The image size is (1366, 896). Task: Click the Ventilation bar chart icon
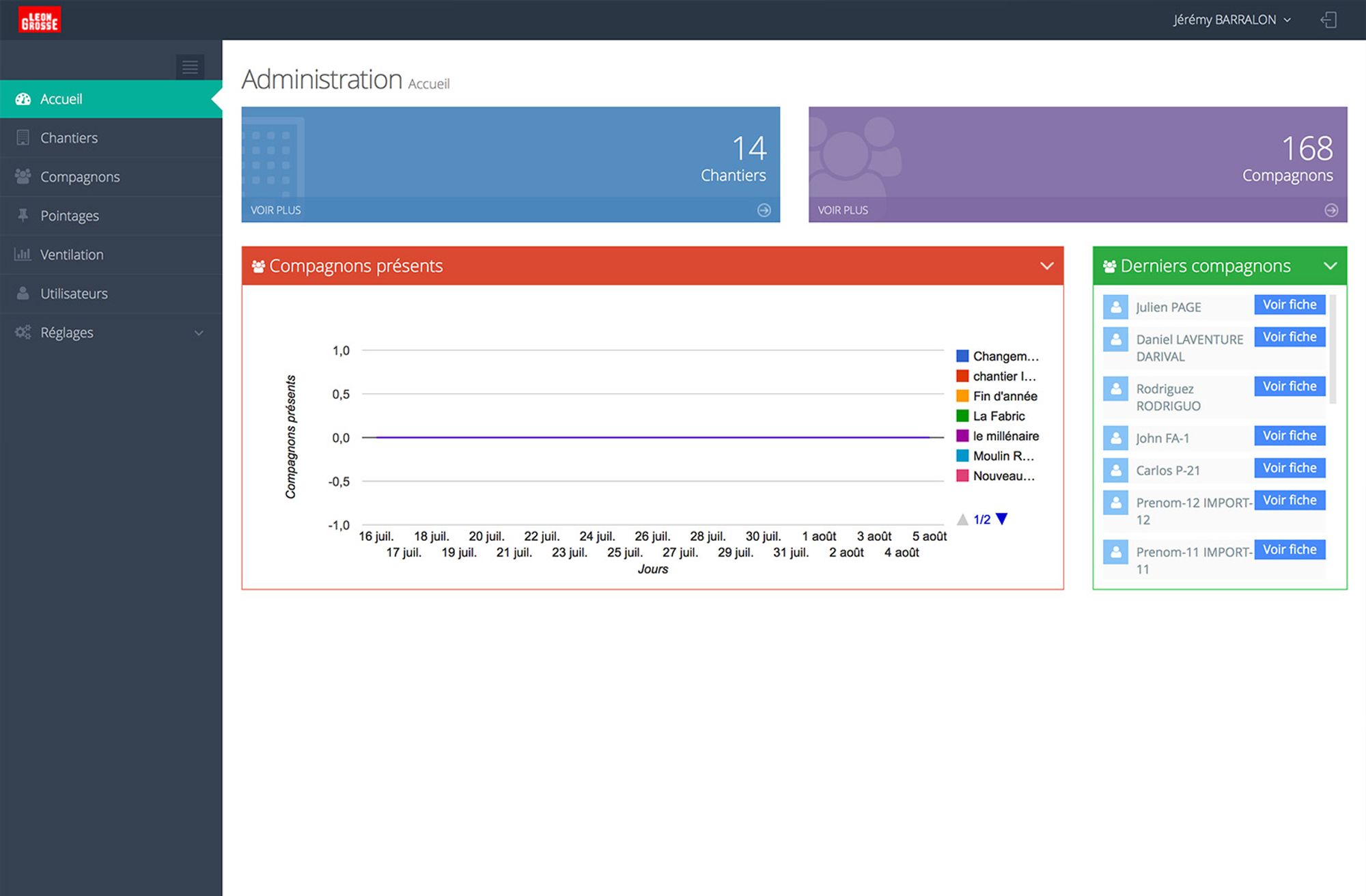tap(23, 255)
